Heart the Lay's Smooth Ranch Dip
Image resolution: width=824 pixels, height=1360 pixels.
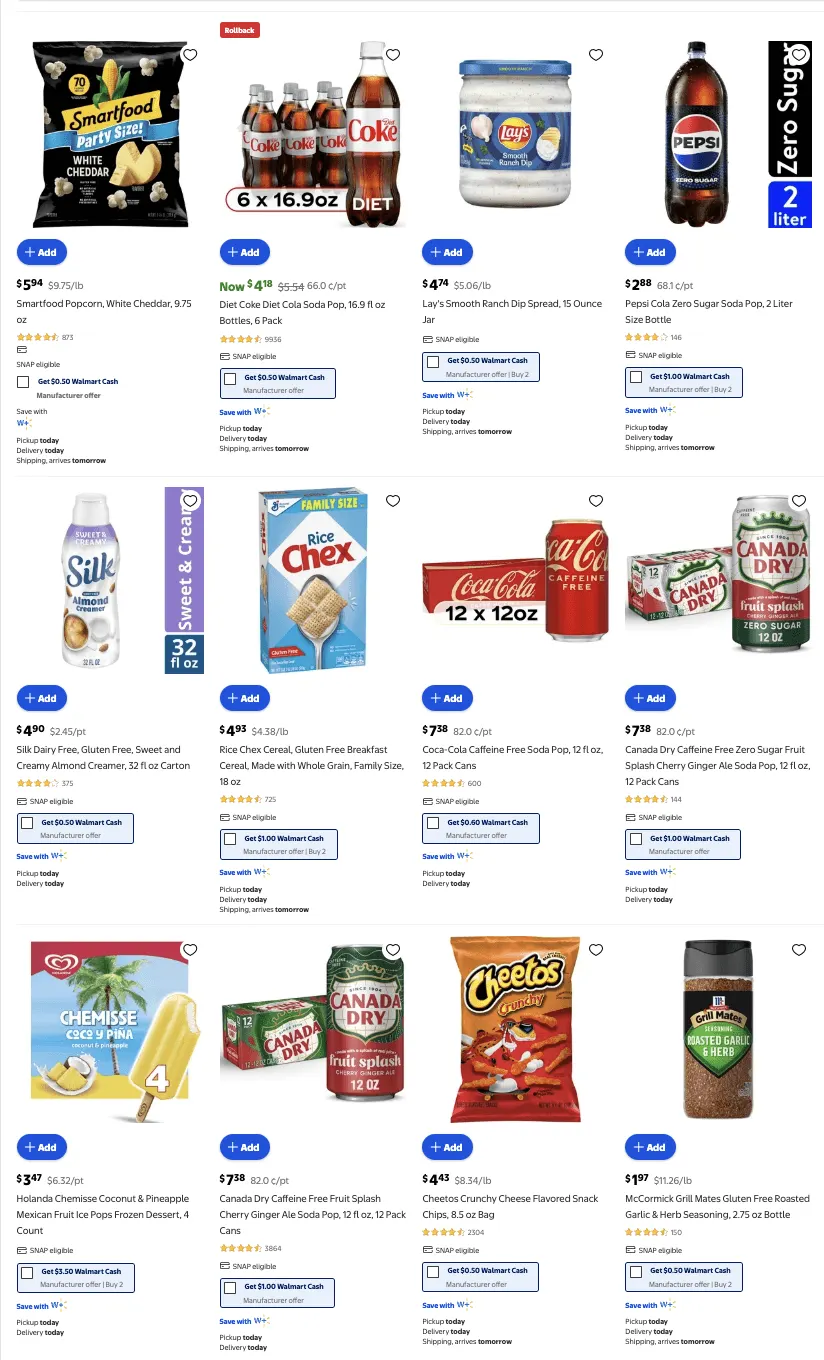(595, 55)
